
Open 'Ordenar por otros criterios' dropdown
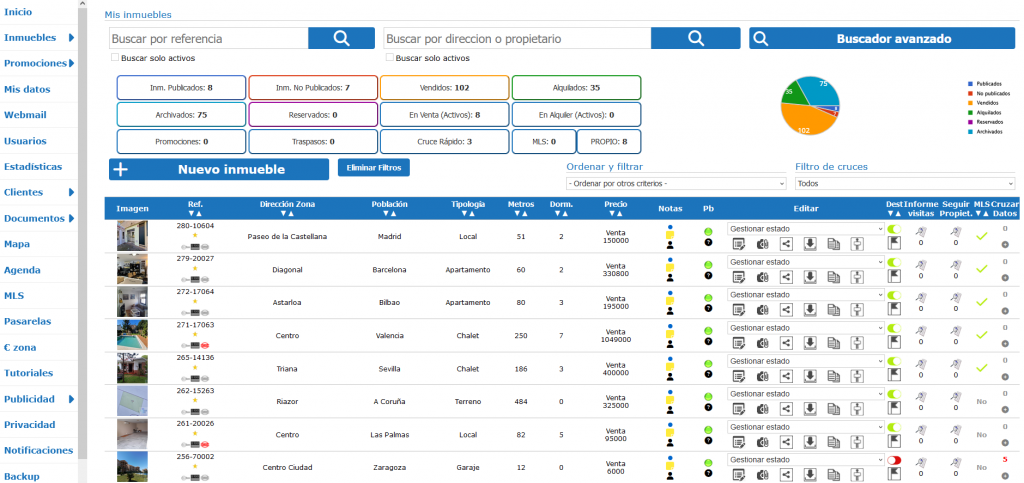click(676, 184)
